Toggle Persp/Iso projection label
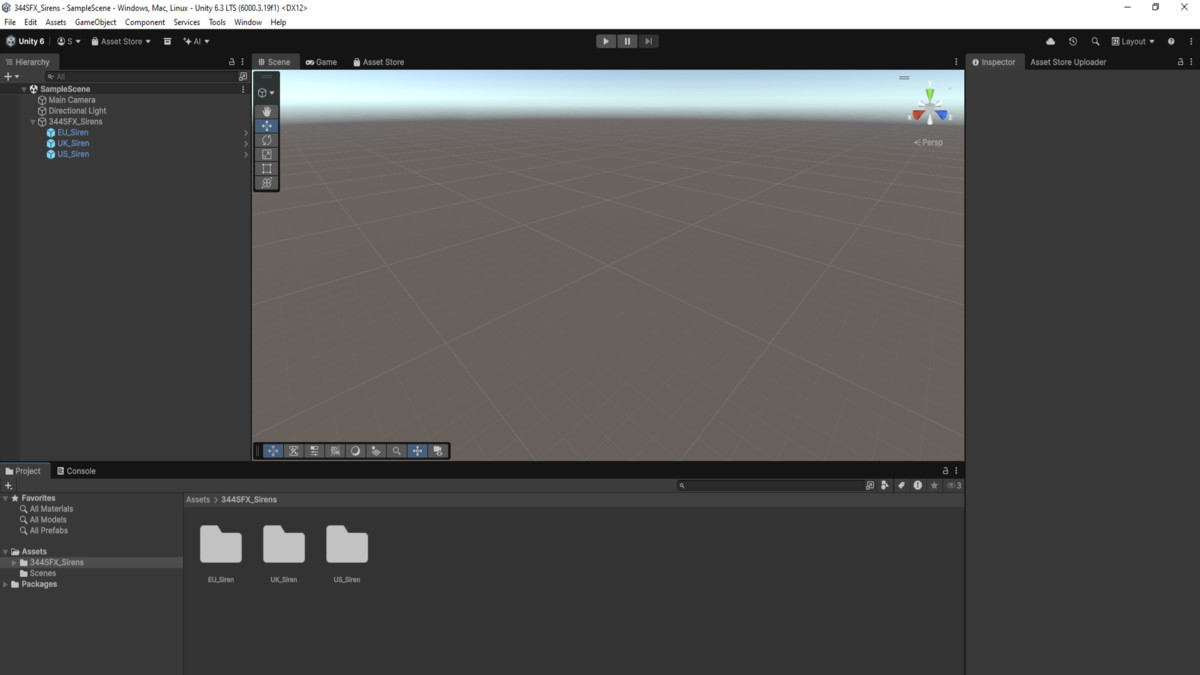 click(x=929, y=143)
